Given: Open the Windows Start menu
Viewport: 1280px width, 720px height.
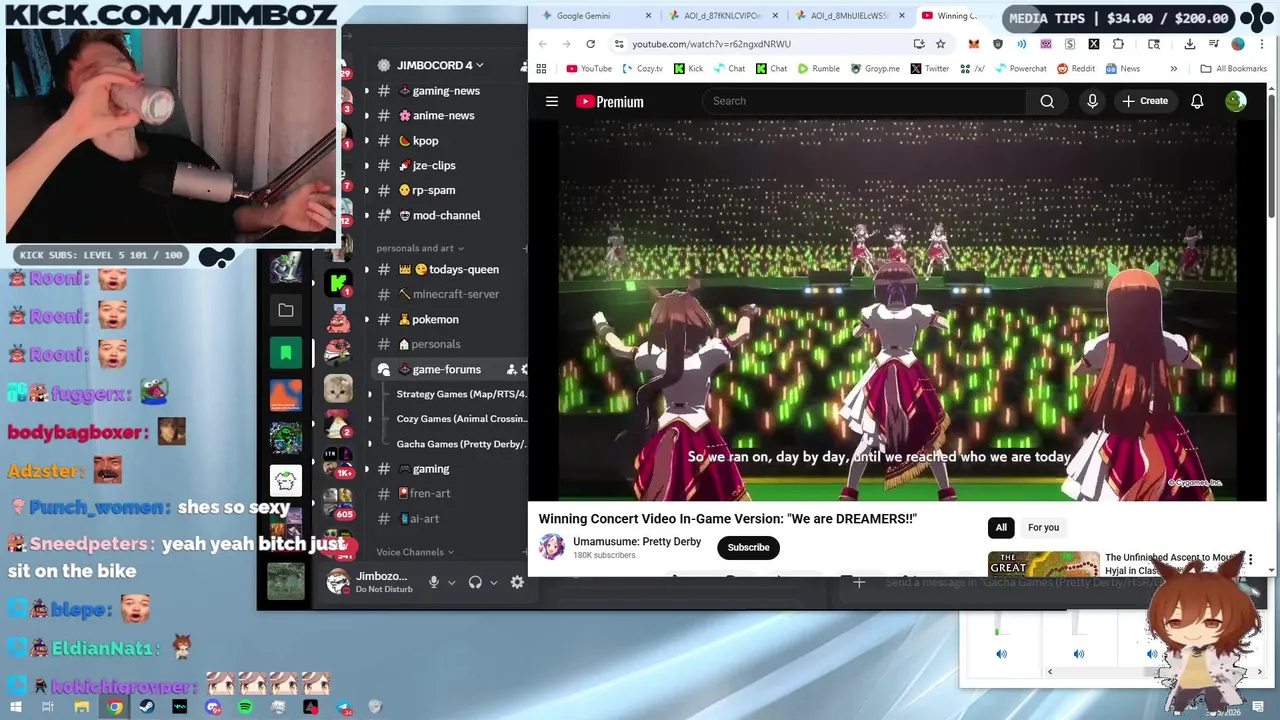Looking at the screenshot, I should tap(16, 707).
